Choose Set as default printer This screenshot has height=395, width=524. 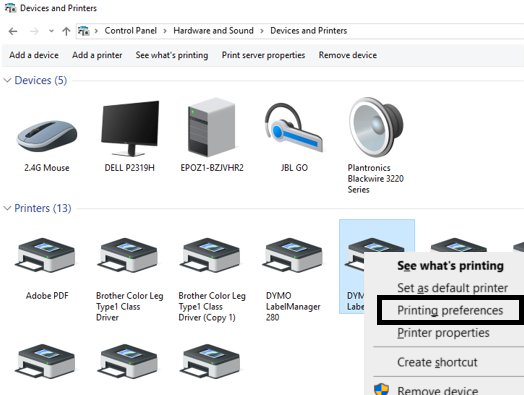pyautogui.click(x=452, y=288)
